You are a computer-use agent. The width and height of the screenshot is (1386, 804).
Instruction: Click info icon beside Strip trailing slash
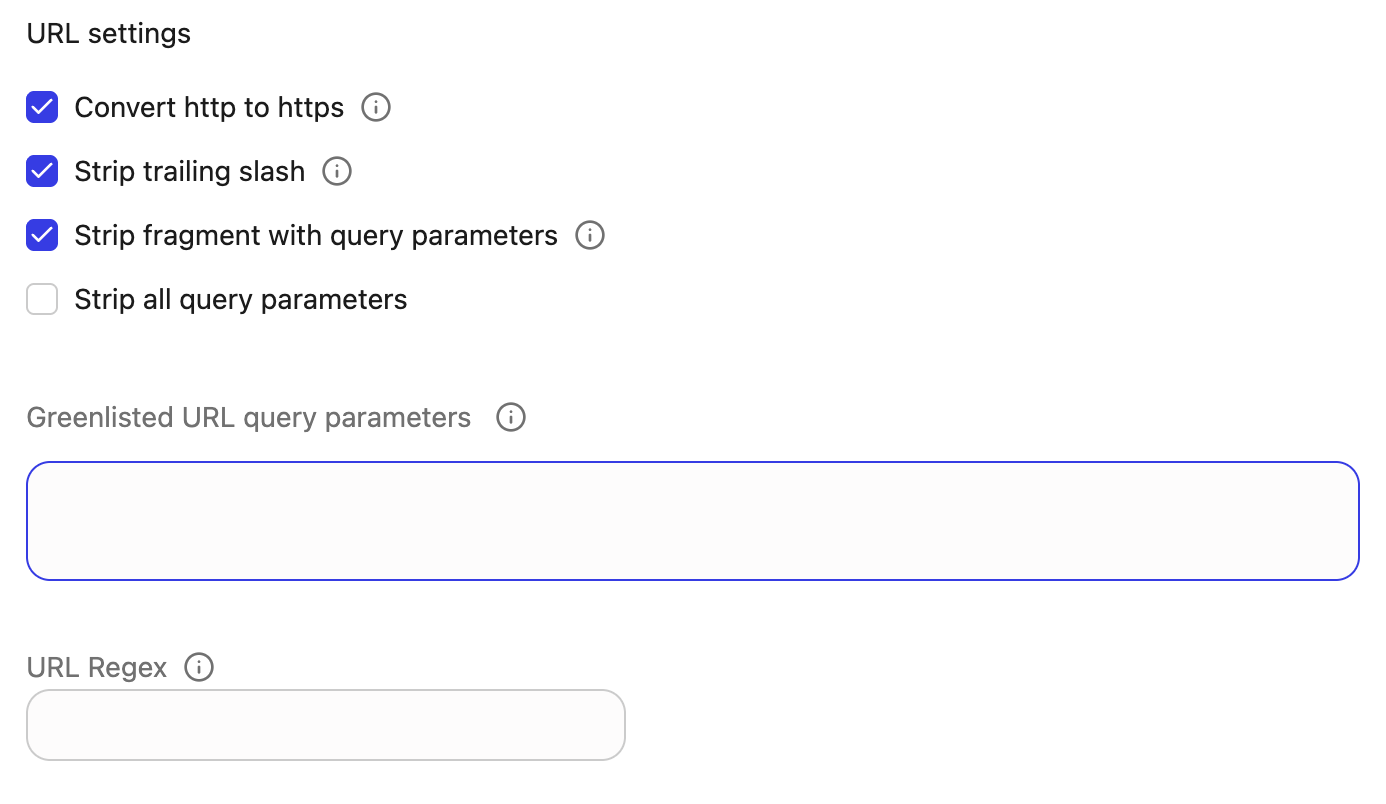click(337, 171)
